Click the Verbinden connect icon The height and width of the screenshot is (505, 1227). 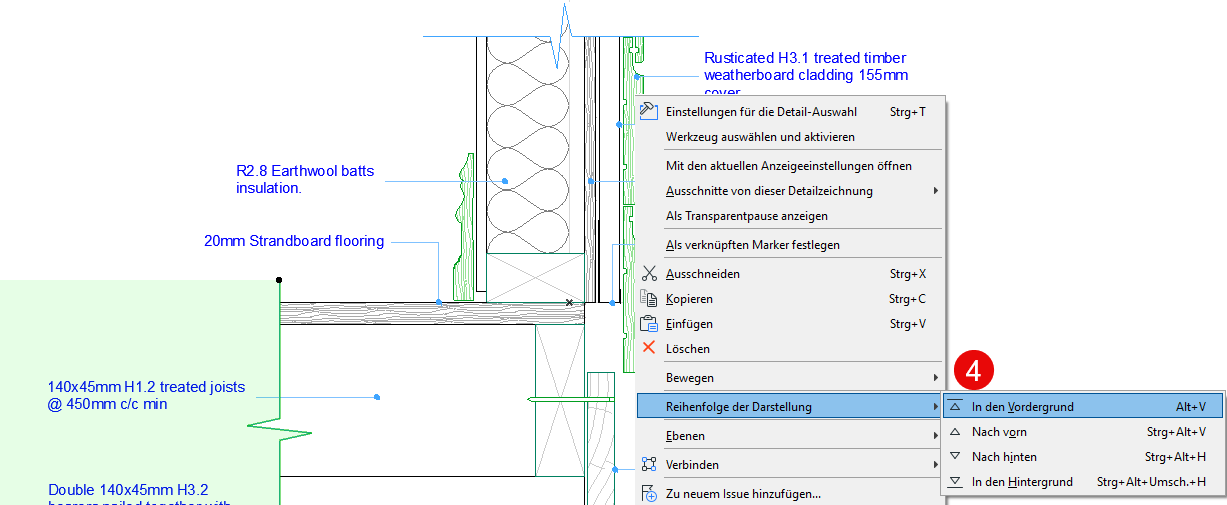pyautogui.click(x=648, y=464)
